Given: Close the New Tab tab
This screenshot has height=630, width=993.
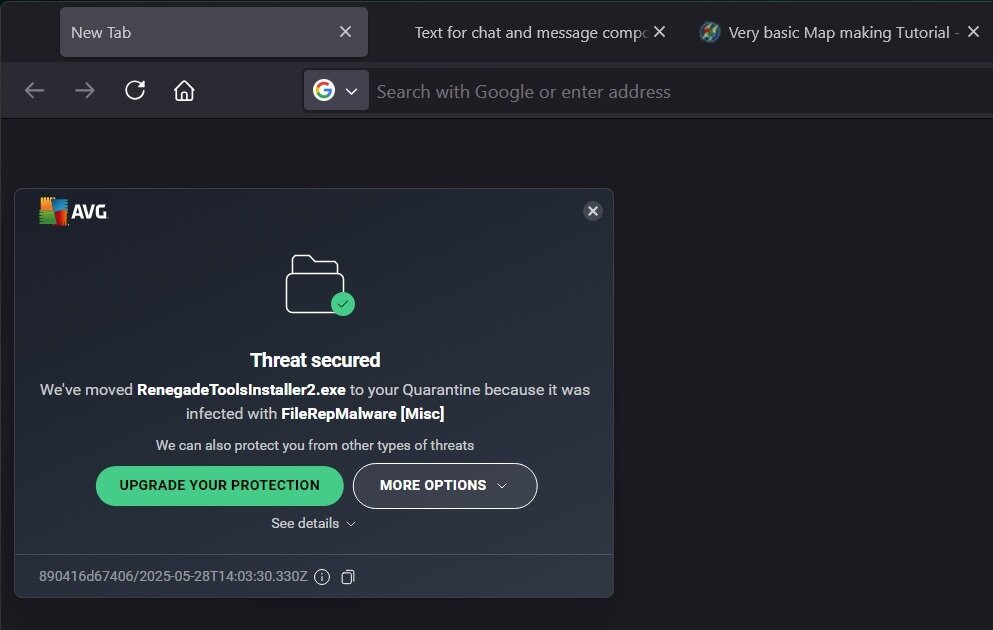Looking at the screenshot, I should tap(345, 32).
